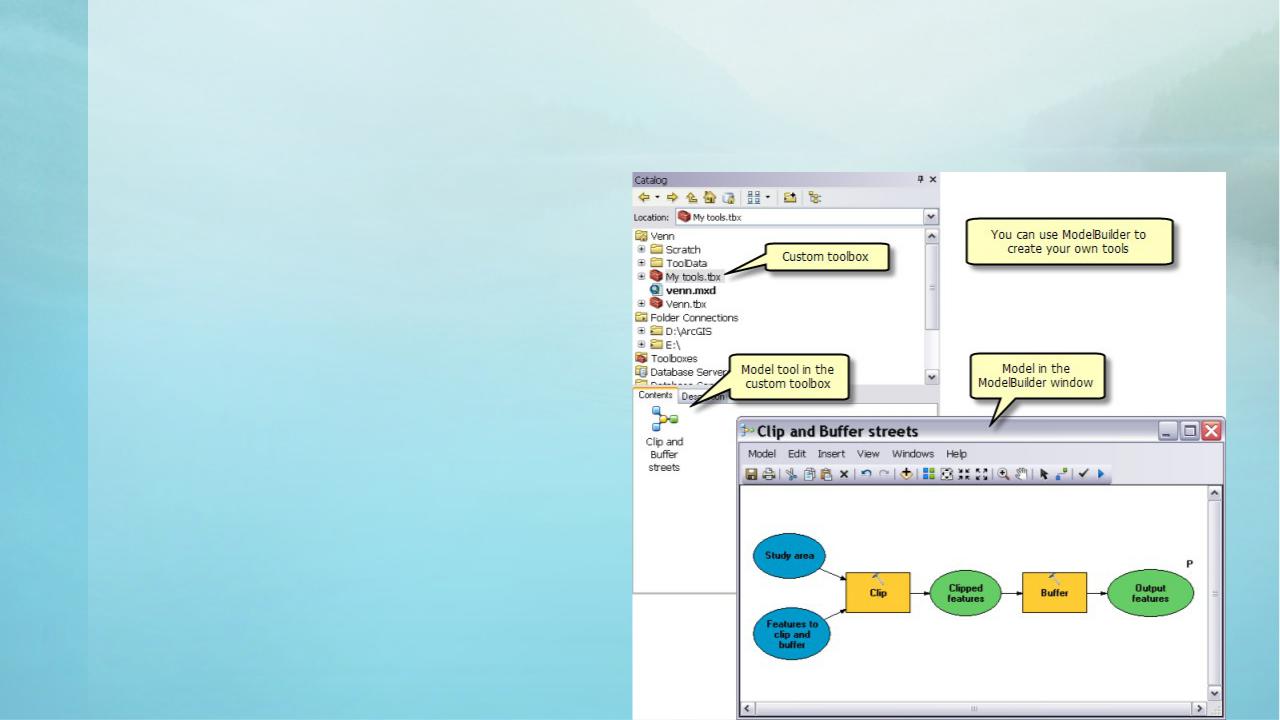1280x720 pixels.
Task: Open the view mode dropdown arrow
Action: tap(768, 197)
